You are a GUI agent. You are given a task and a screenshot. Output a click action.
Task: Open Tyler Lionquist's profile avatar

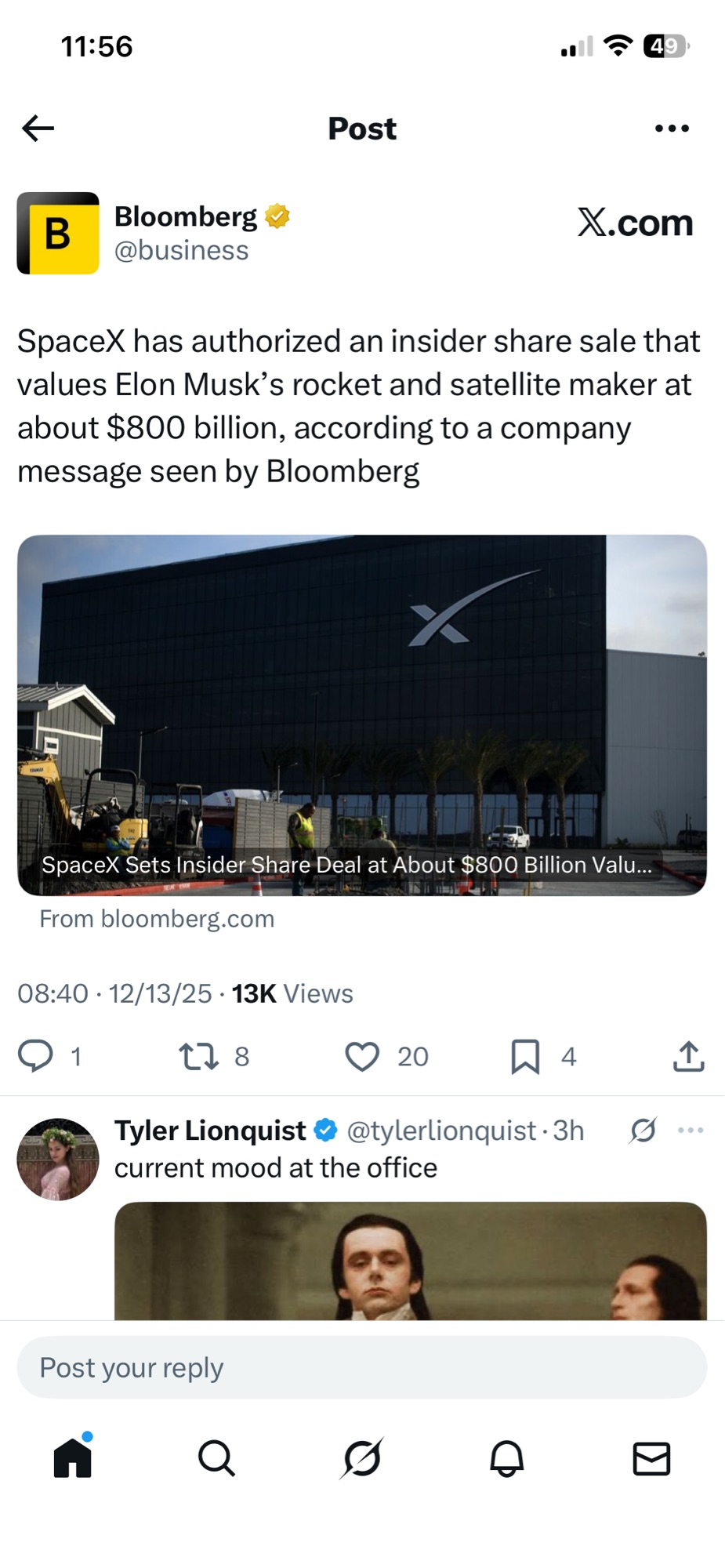(58, 1159)
